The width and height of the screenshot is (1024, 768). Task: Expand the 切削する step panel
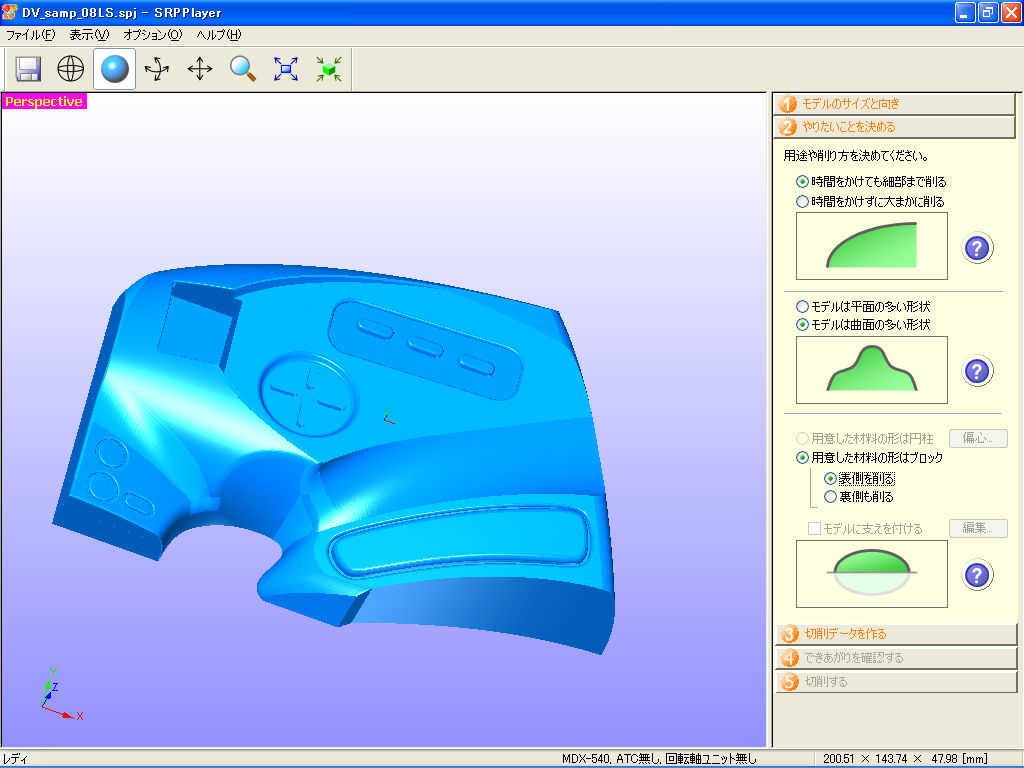(x=895, y=681)
